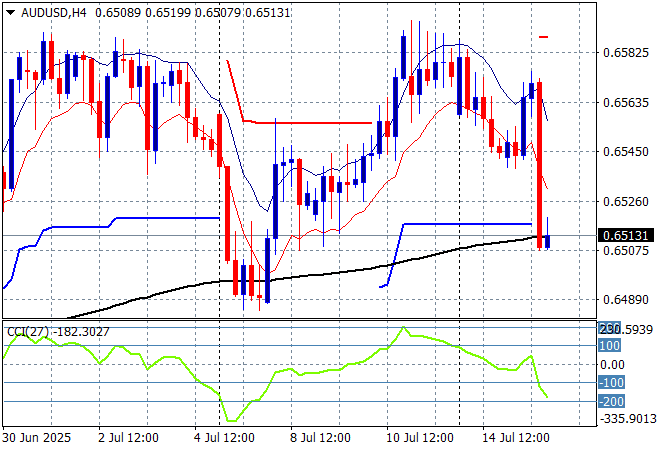Select the current price tag 0.65131
This screenshot has height=450, width=660.
point(626,235)
